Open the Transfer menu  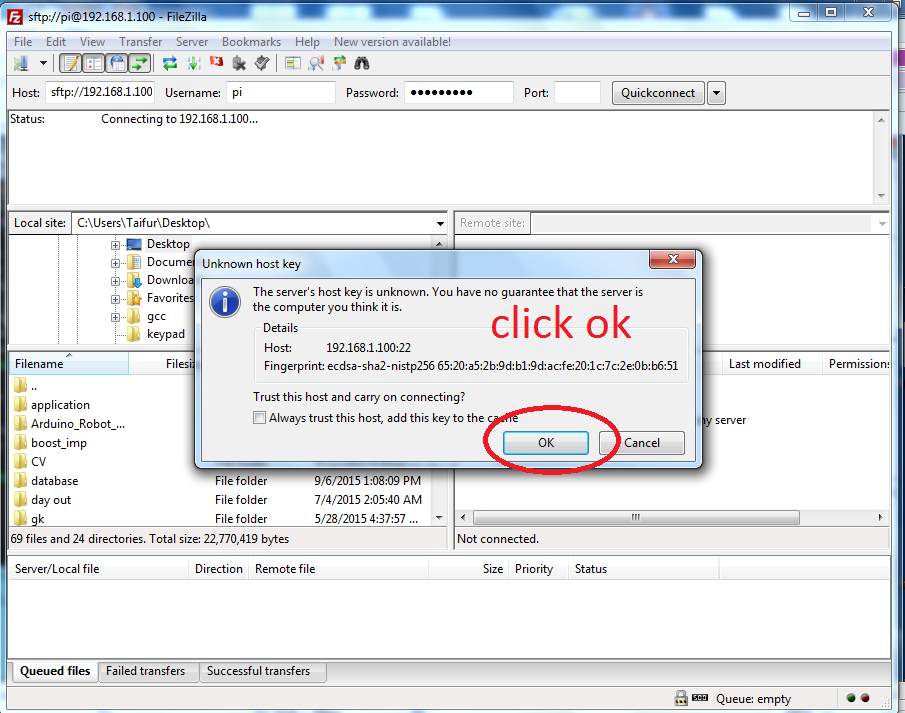tap(141, 42)
